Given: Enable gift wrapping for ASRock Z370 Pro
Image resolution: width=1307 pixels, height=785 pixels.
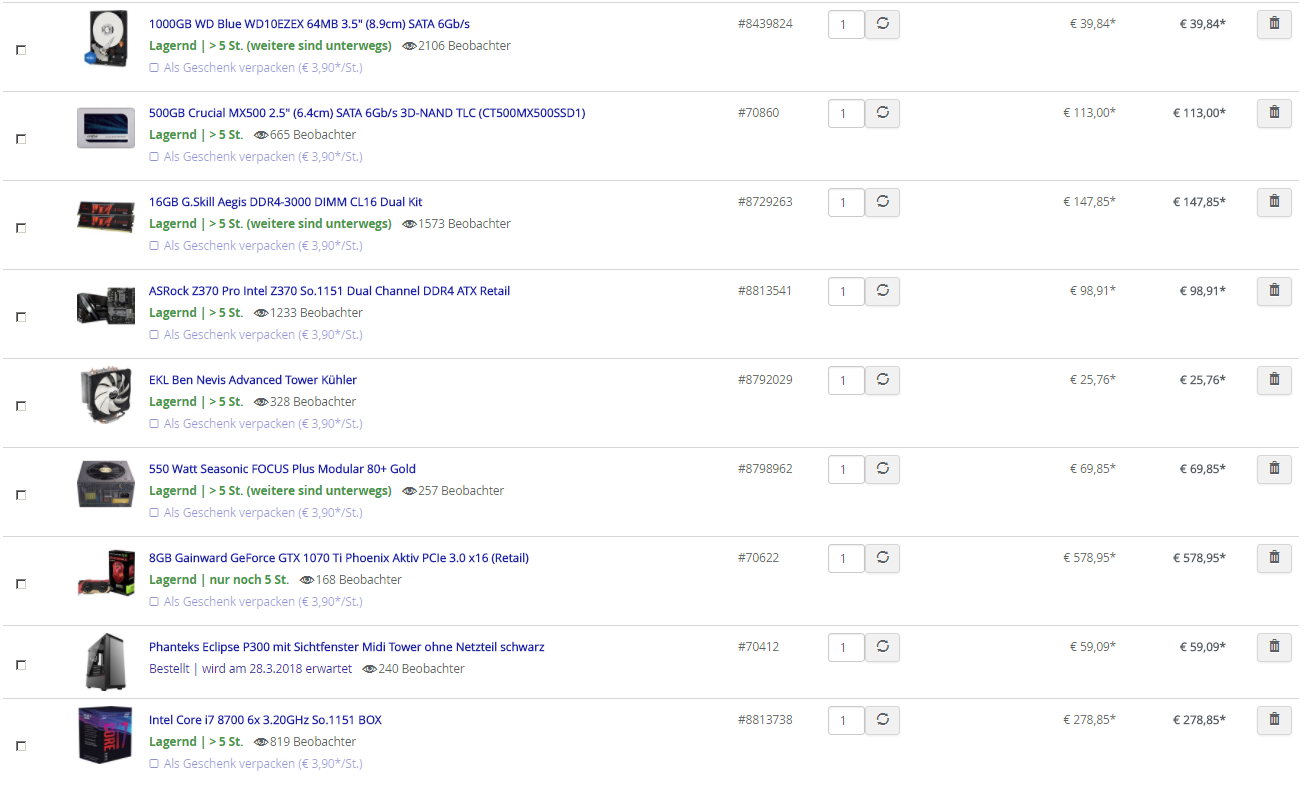Looking at the screenshot, I should click(154, 335).
